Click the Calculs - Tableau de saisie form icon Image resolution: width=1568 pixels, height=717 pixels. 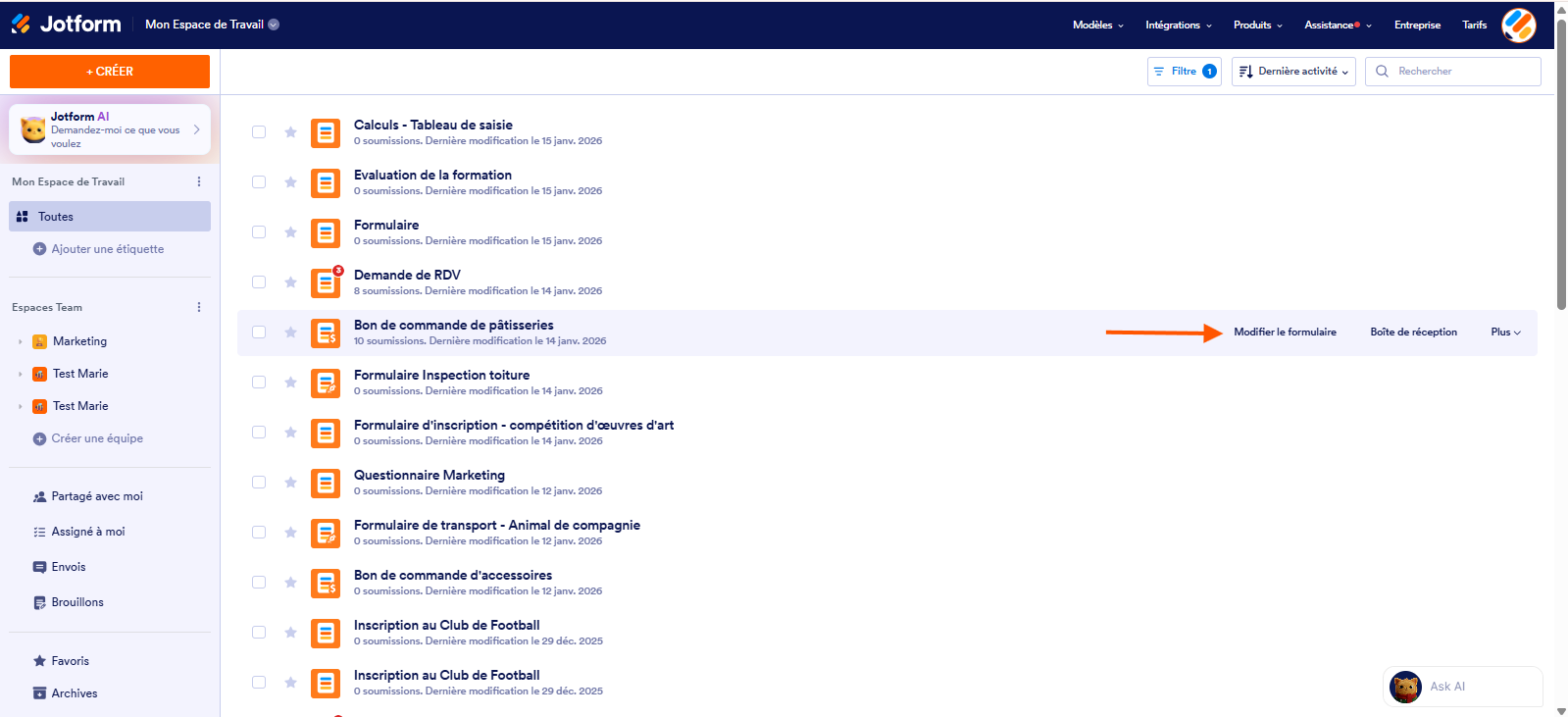pyautogui.click(x=326, y=132)
